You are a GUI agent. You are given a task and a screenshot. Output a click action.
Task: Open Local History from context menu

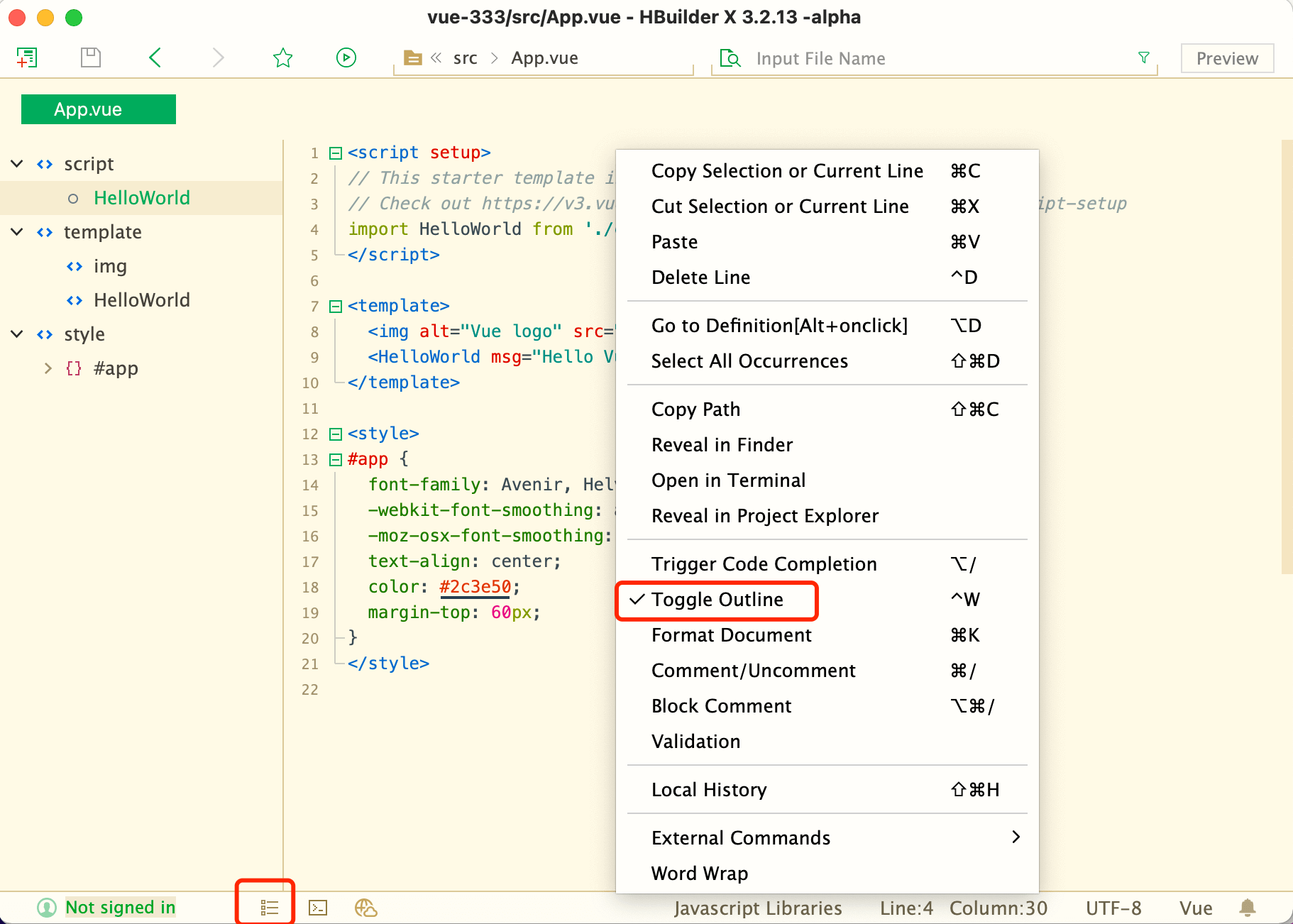point(827,790)
